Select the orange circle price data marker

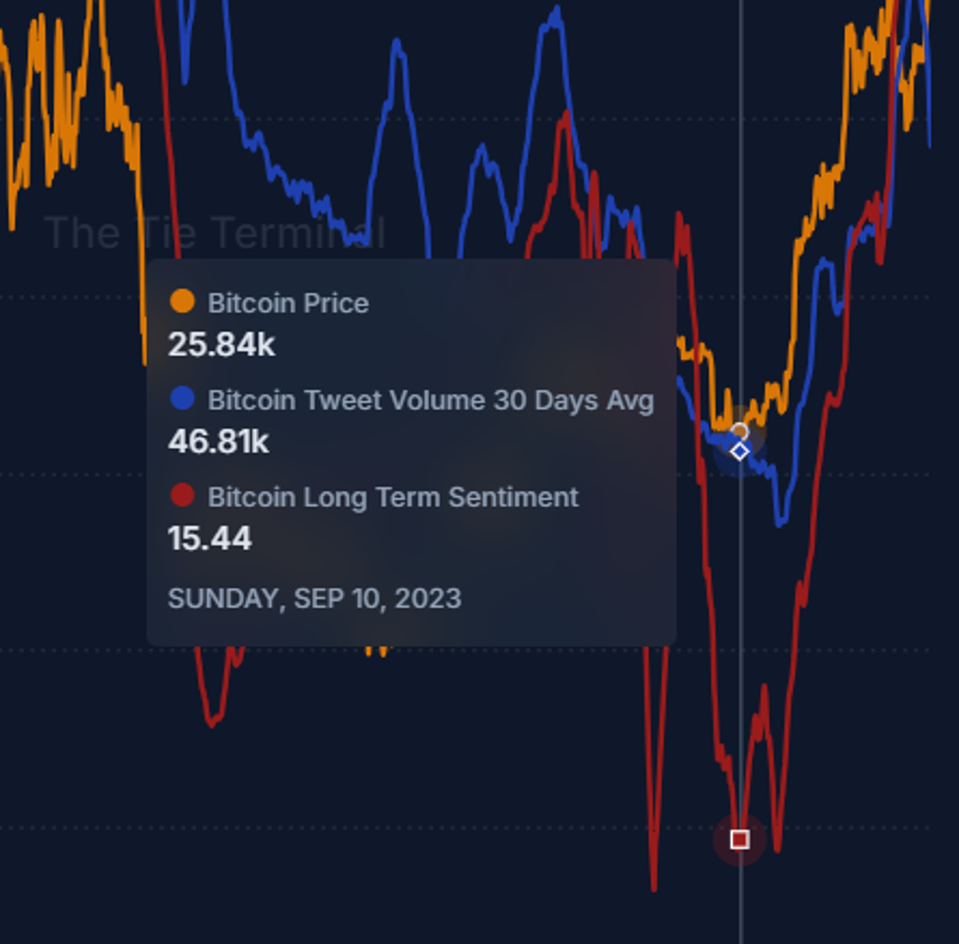coord(739,432)
